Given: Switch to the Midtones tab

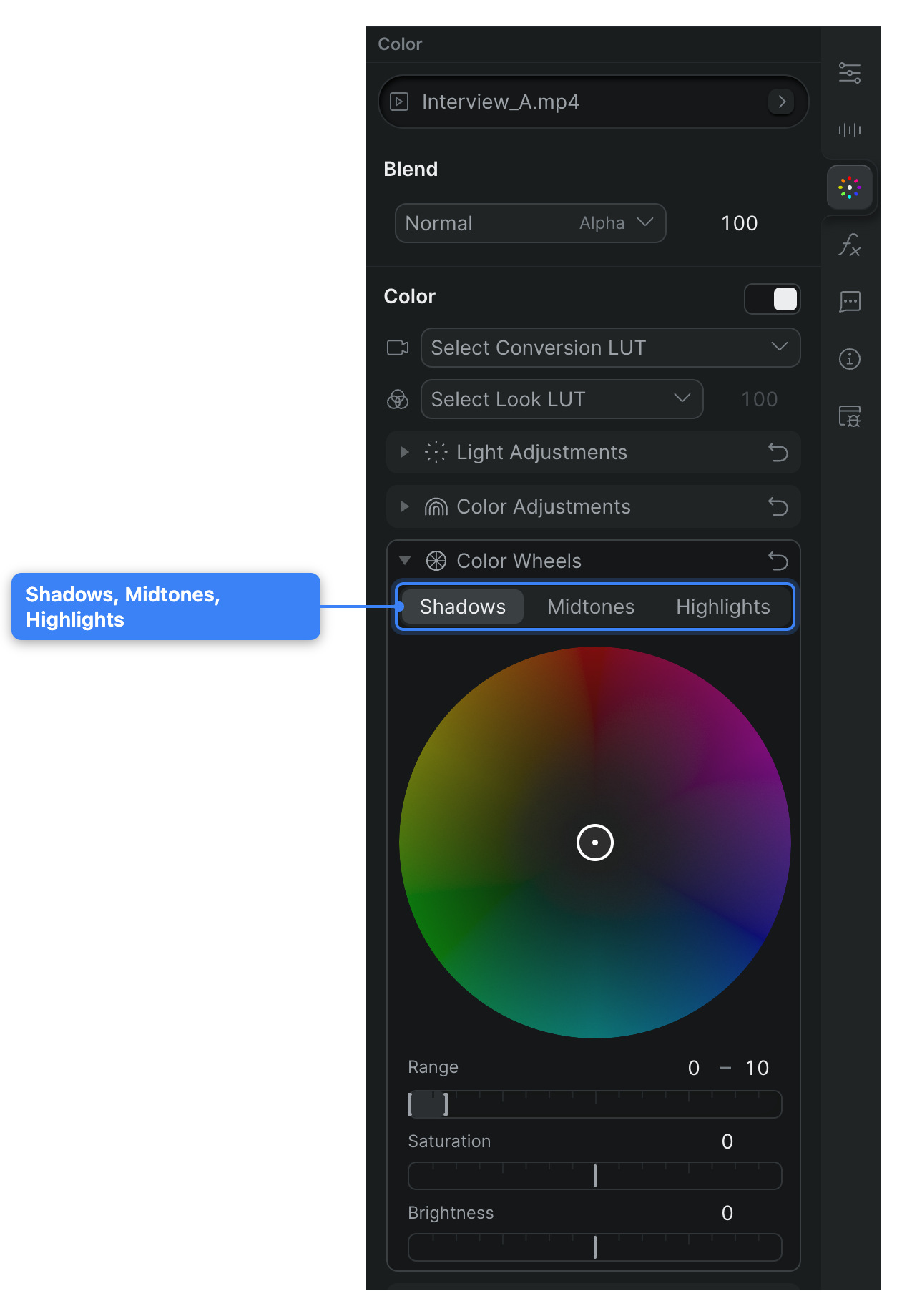Looking at the screenshot, I should pos(591,607).
